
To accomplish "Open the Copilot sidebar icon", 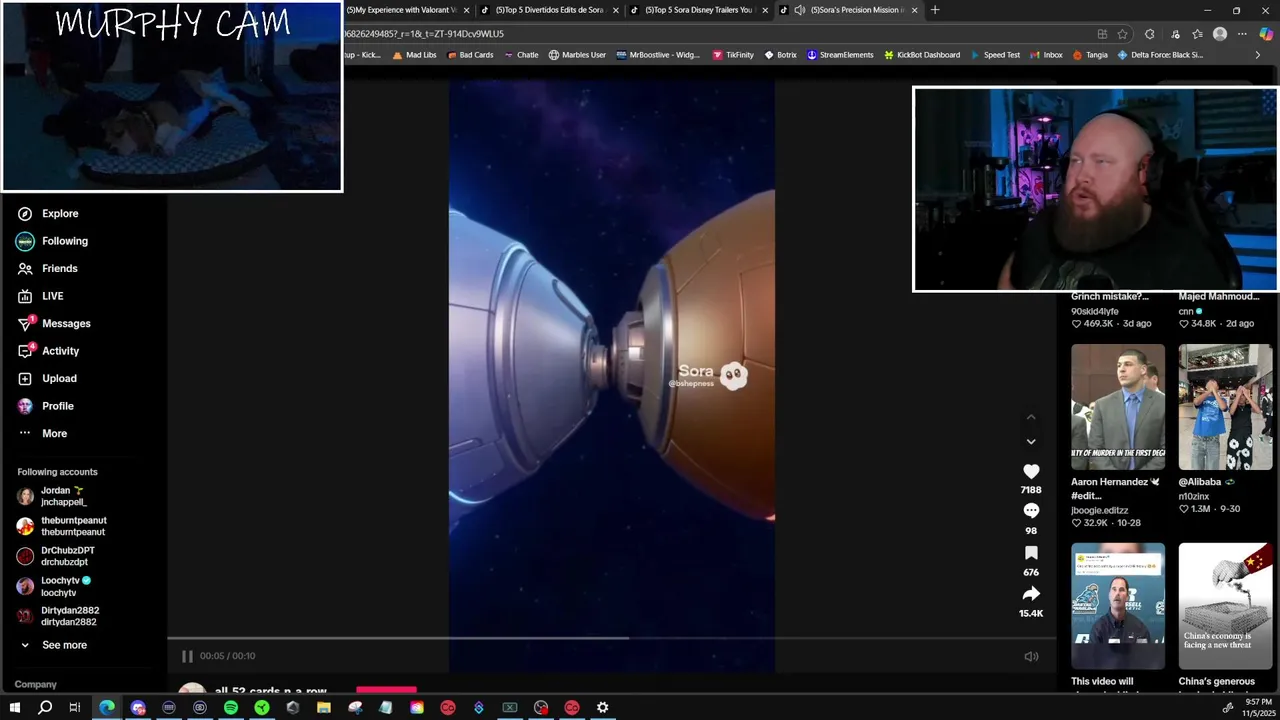I will click(1266, 34).
